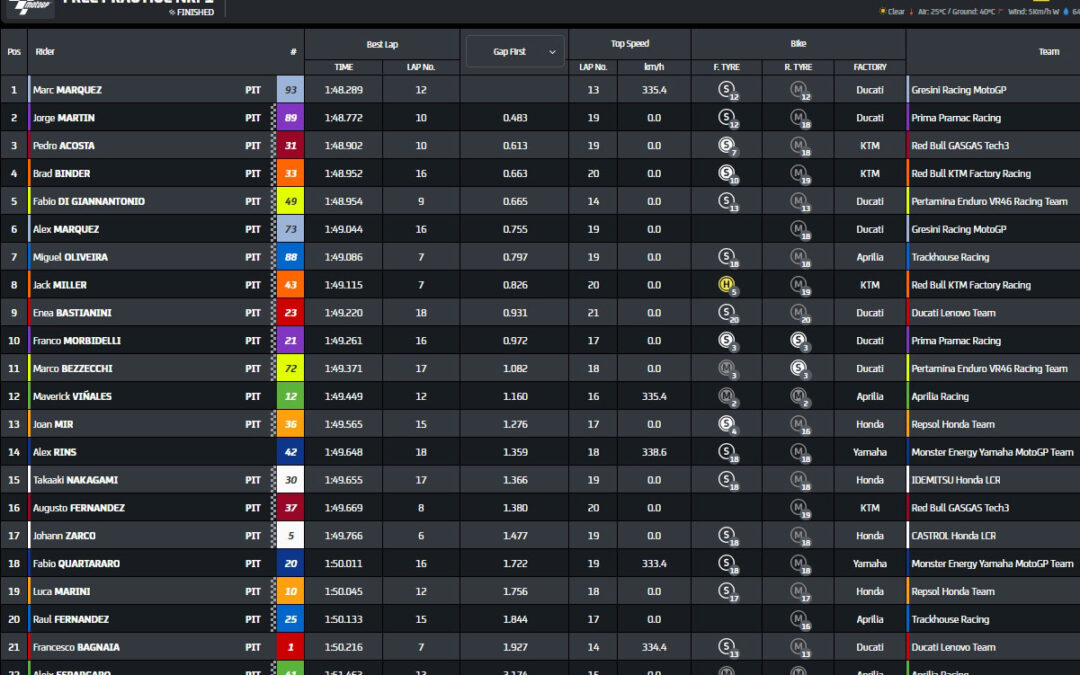Click Yamaha in Alex Rins's row
Screen dimensions: 1080x675
[x=870, y=453]
